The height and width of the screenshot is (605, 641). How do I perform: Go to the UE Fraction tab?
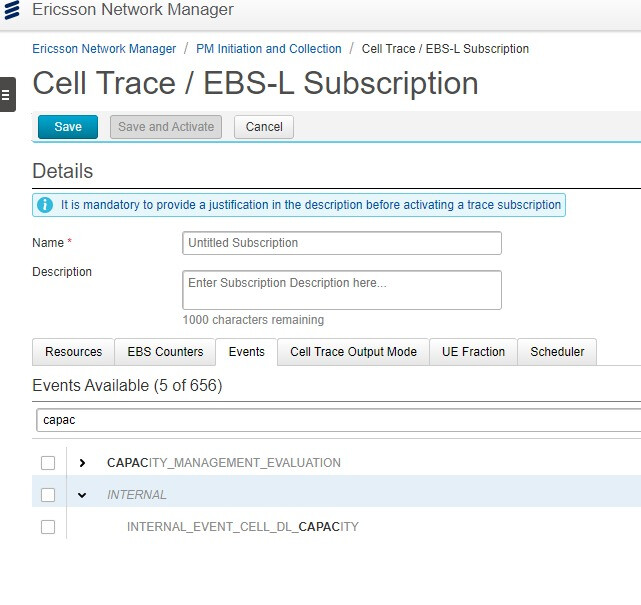point(473,352)
